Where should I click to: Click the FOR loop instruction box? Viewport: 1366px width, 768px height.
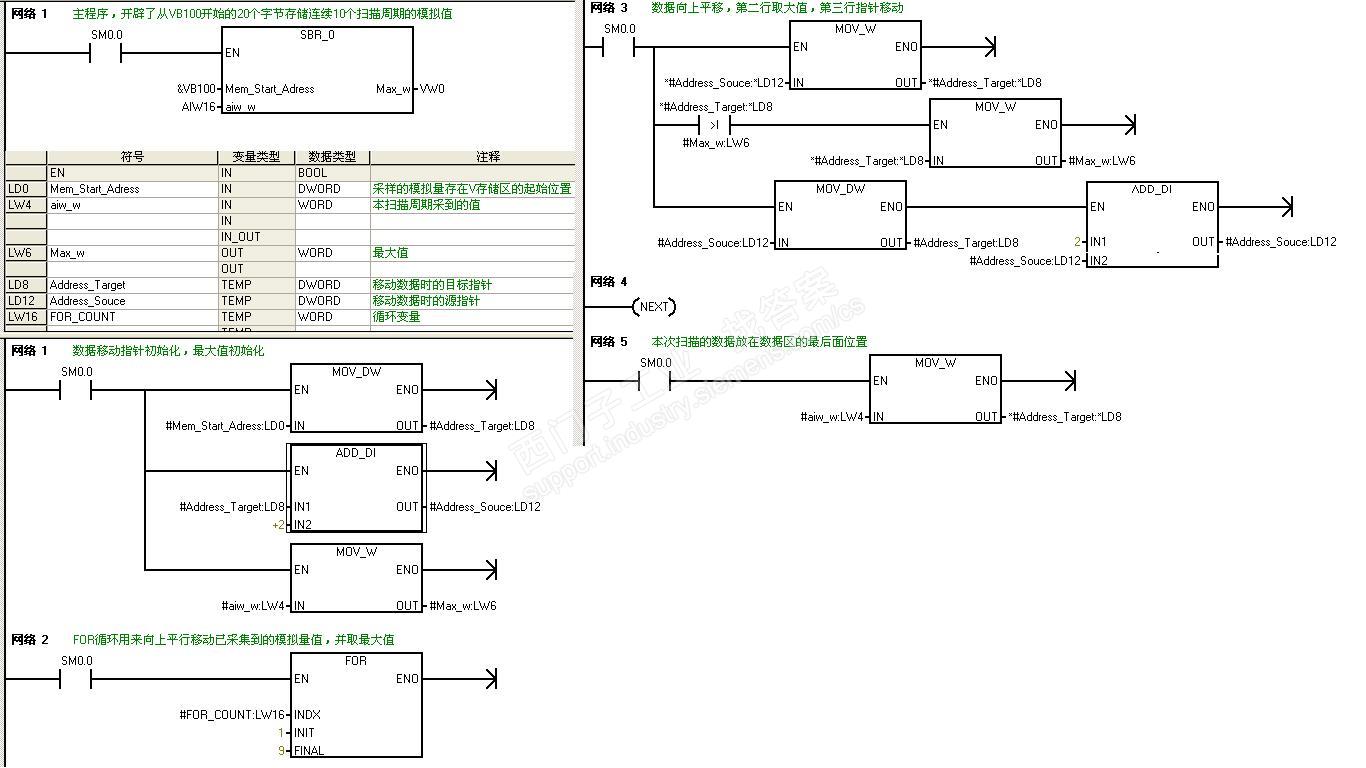356,705
